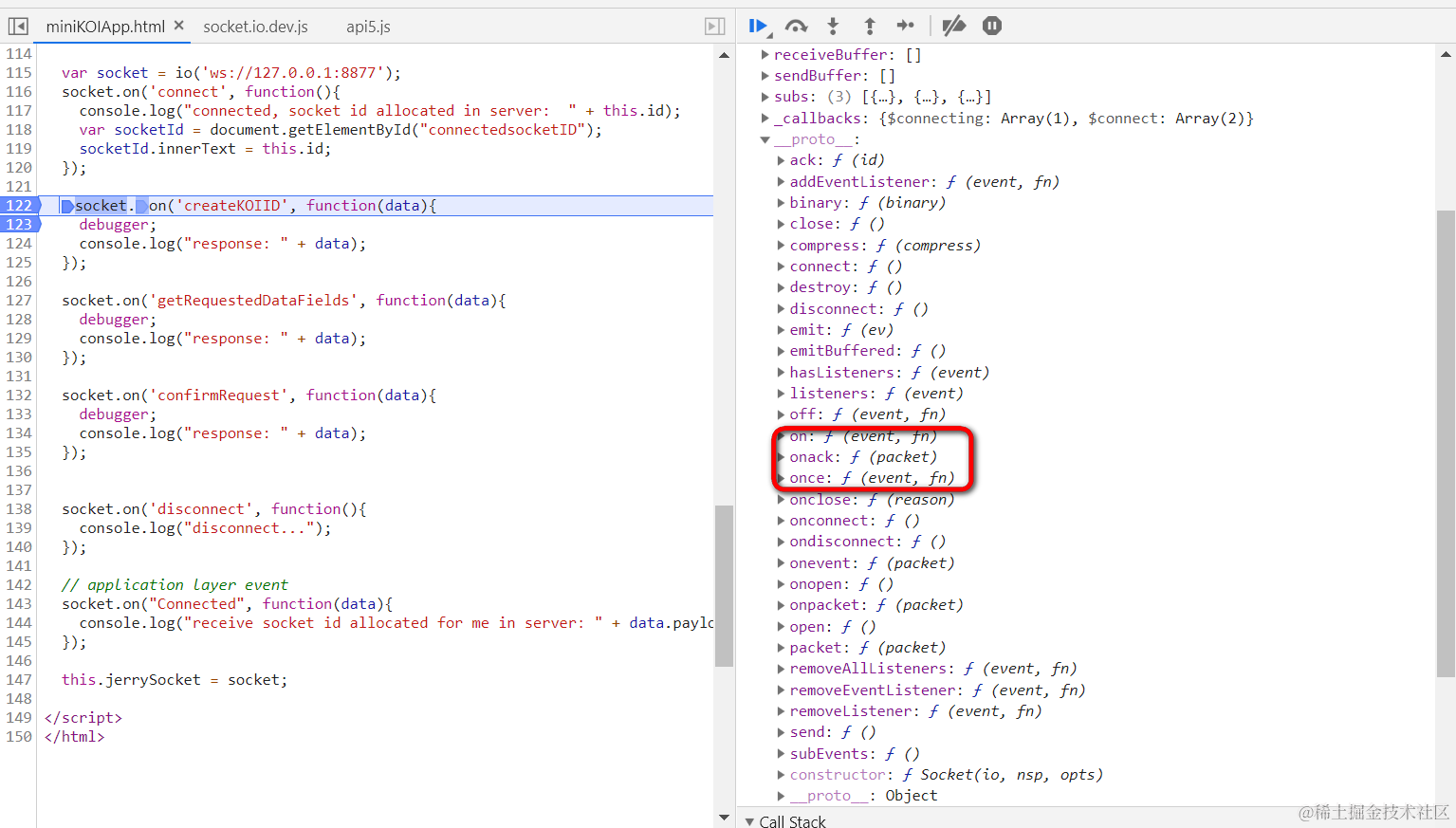Close the miniKOIApp.html tab

click(x=178, y=26)
